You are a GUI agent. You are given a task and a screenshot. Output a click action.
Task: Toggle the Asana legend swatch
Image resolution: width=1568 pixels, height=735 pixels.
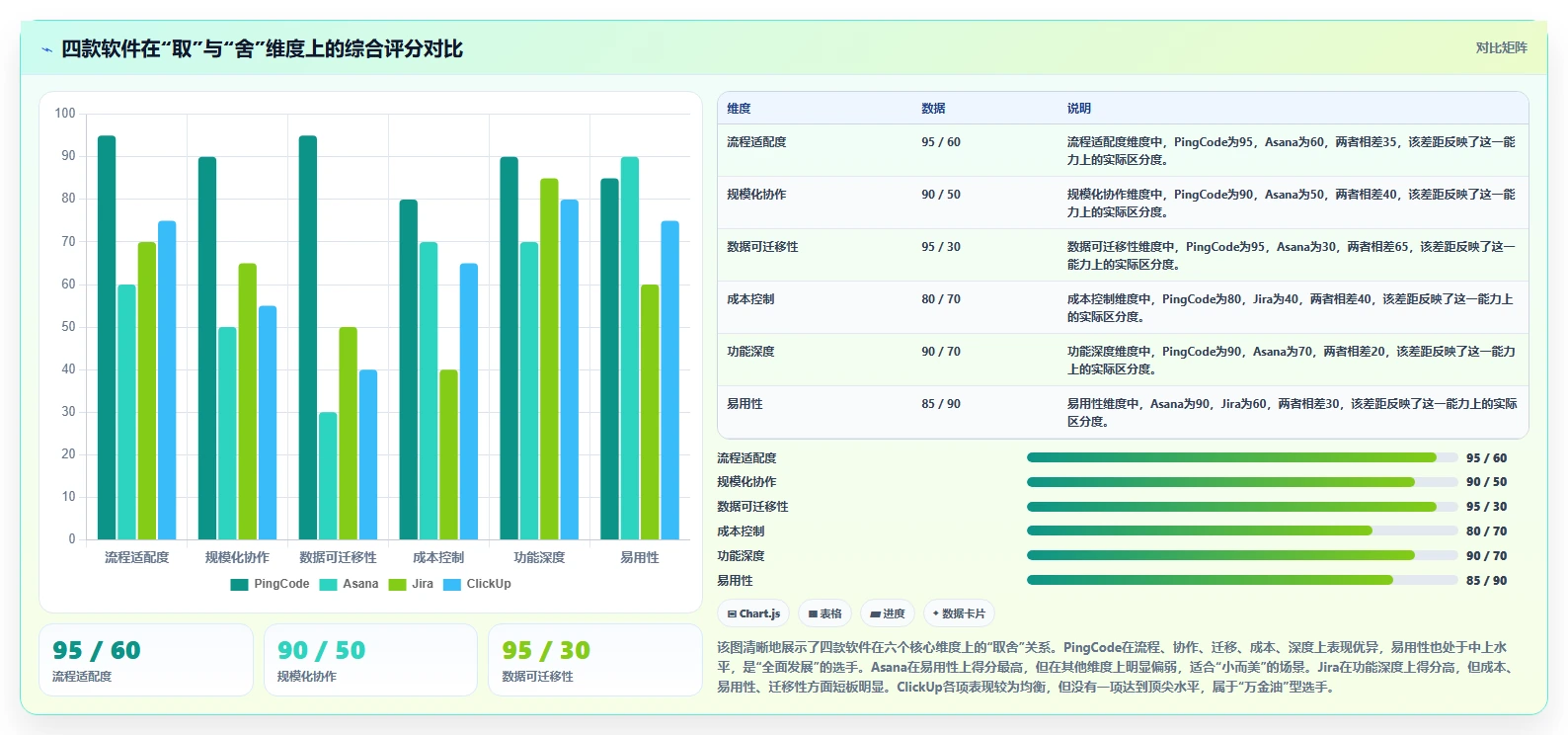tap(328, 584)
